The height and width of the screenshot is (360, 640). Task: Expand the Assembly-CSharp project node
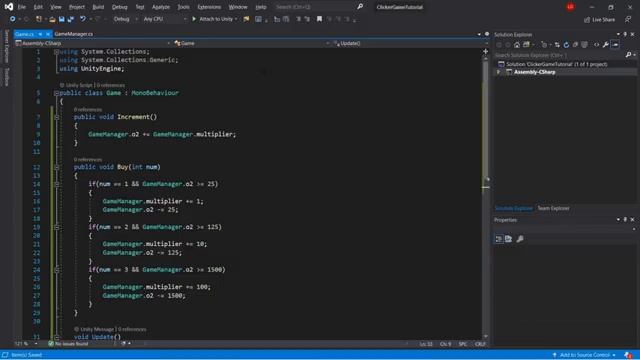(x=498, y=72)
